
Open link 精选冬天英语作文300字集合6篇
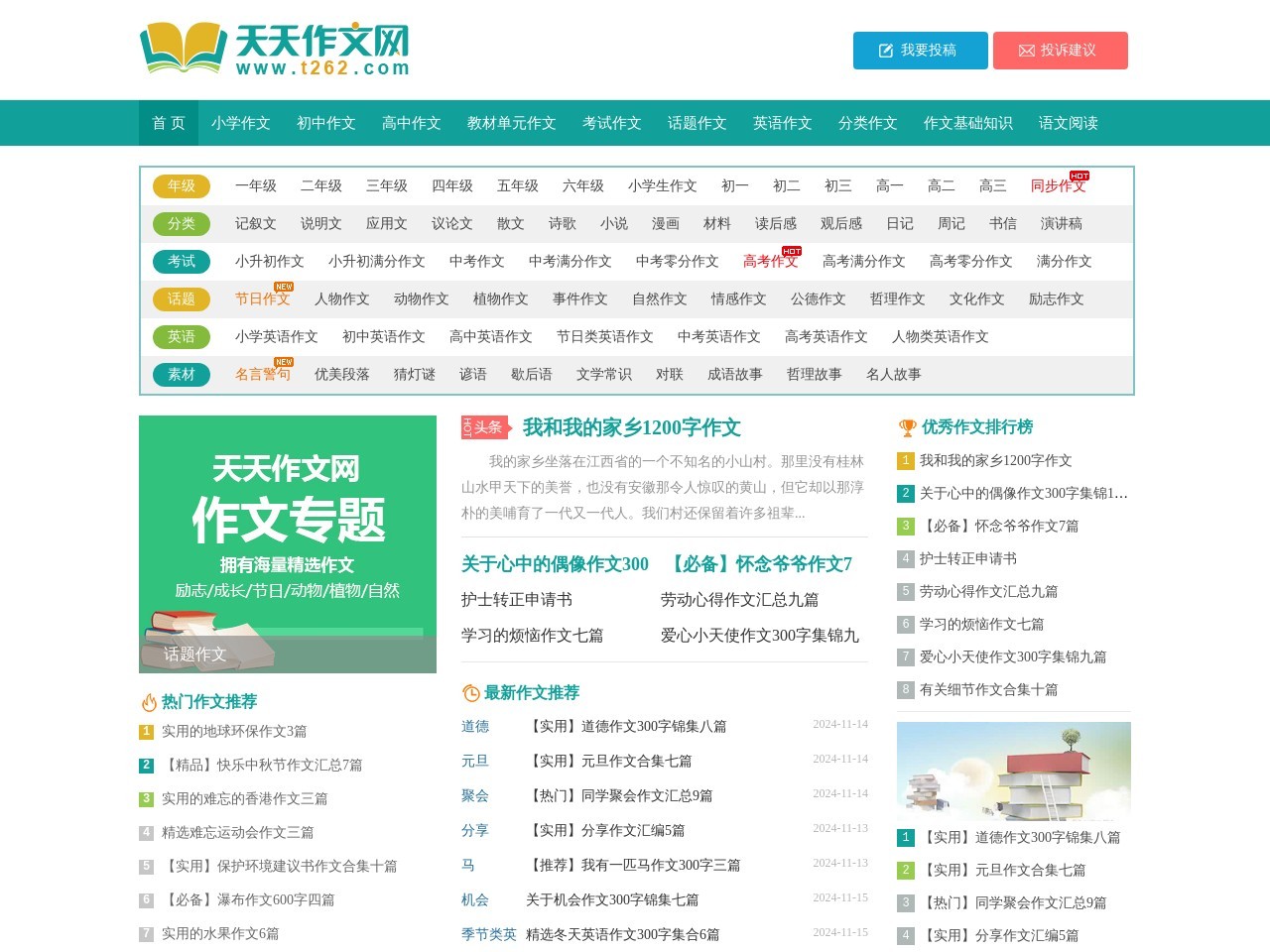point(621,933)
